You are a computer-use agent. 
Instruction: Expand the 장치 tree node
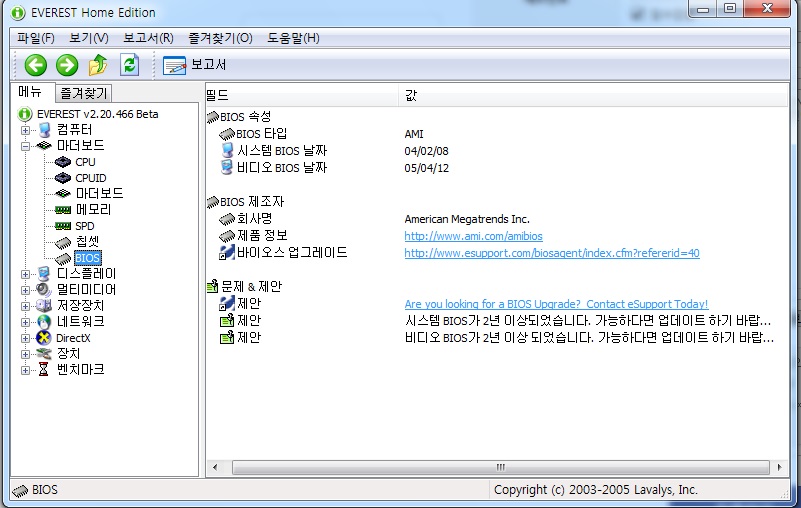(x=25, y=354)
